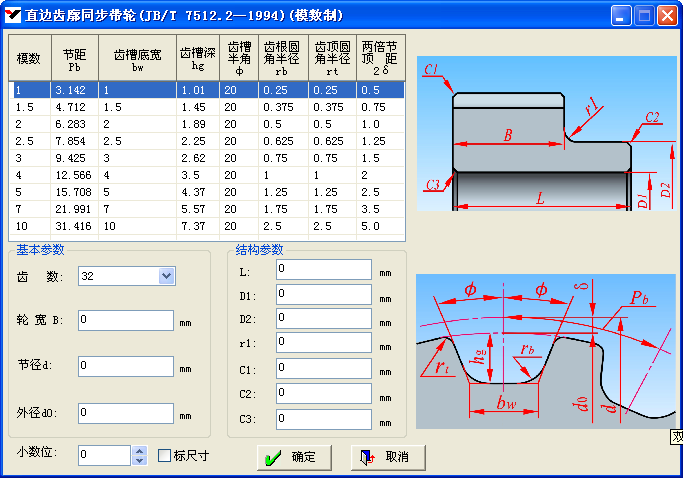The height and width of the screenshot is (478, 683).
Task: Toggle the 标尺寸 checkbox
Action: click(x=166, y=456)
